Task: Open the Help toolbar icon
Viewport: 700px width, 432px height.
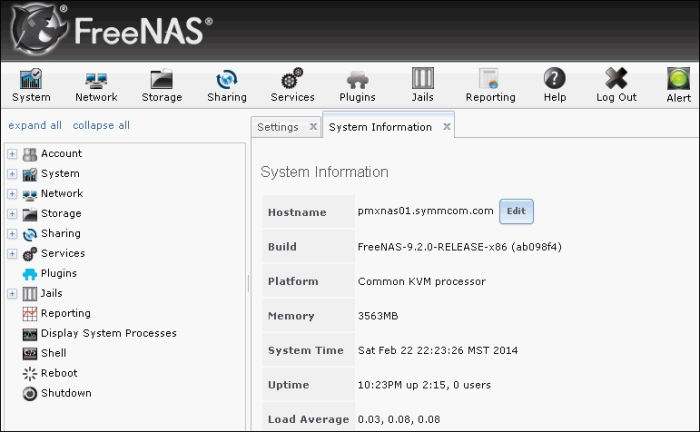Action: point(554,79)
